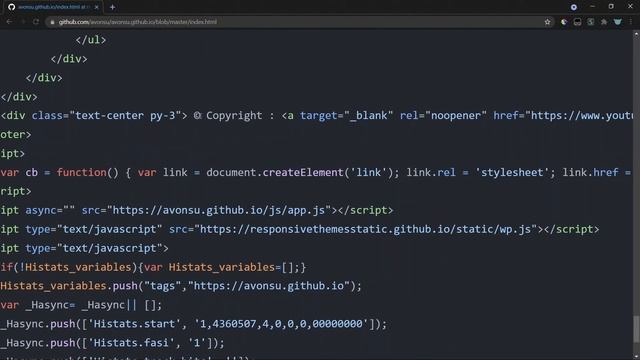Screen dimensions: 640x360
Task: Click the '_blank' target value
Action: point(369,116)
